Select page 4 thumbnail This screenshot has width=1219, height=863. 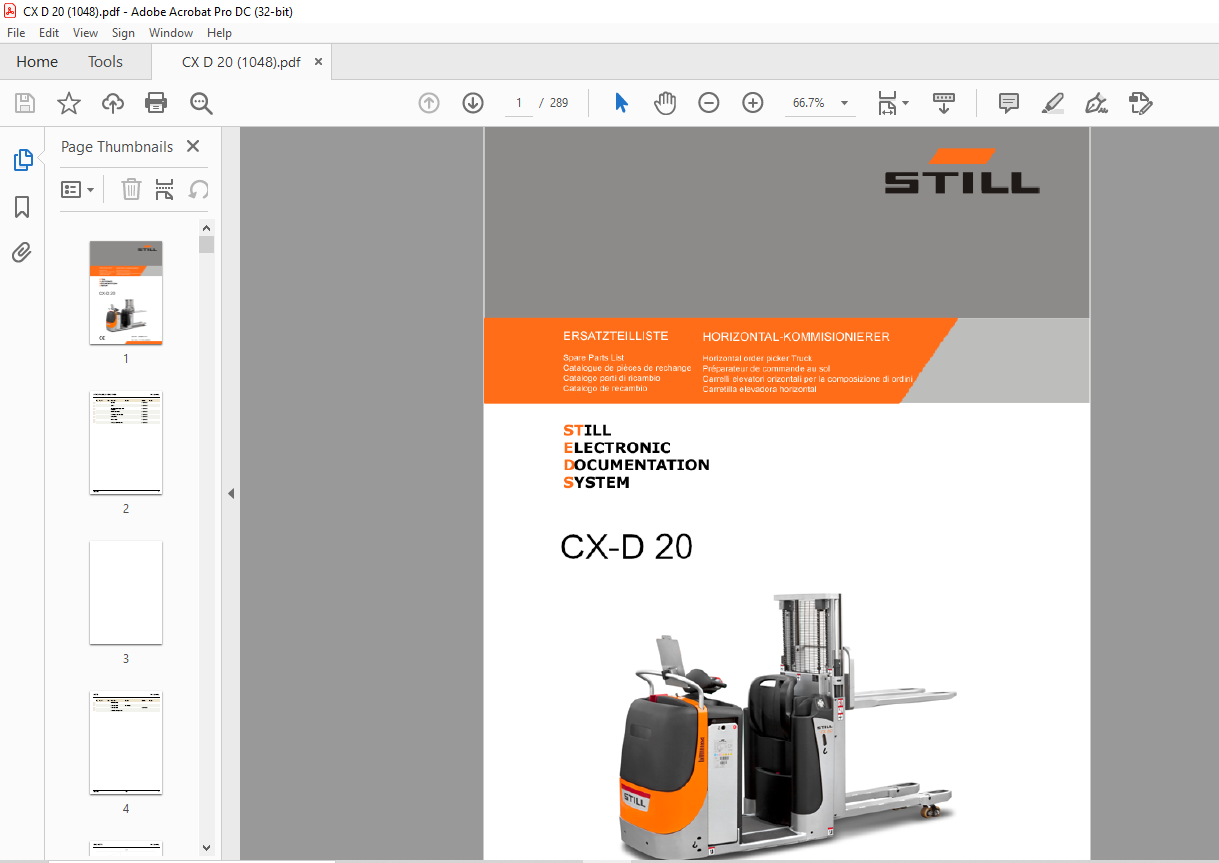126,742
